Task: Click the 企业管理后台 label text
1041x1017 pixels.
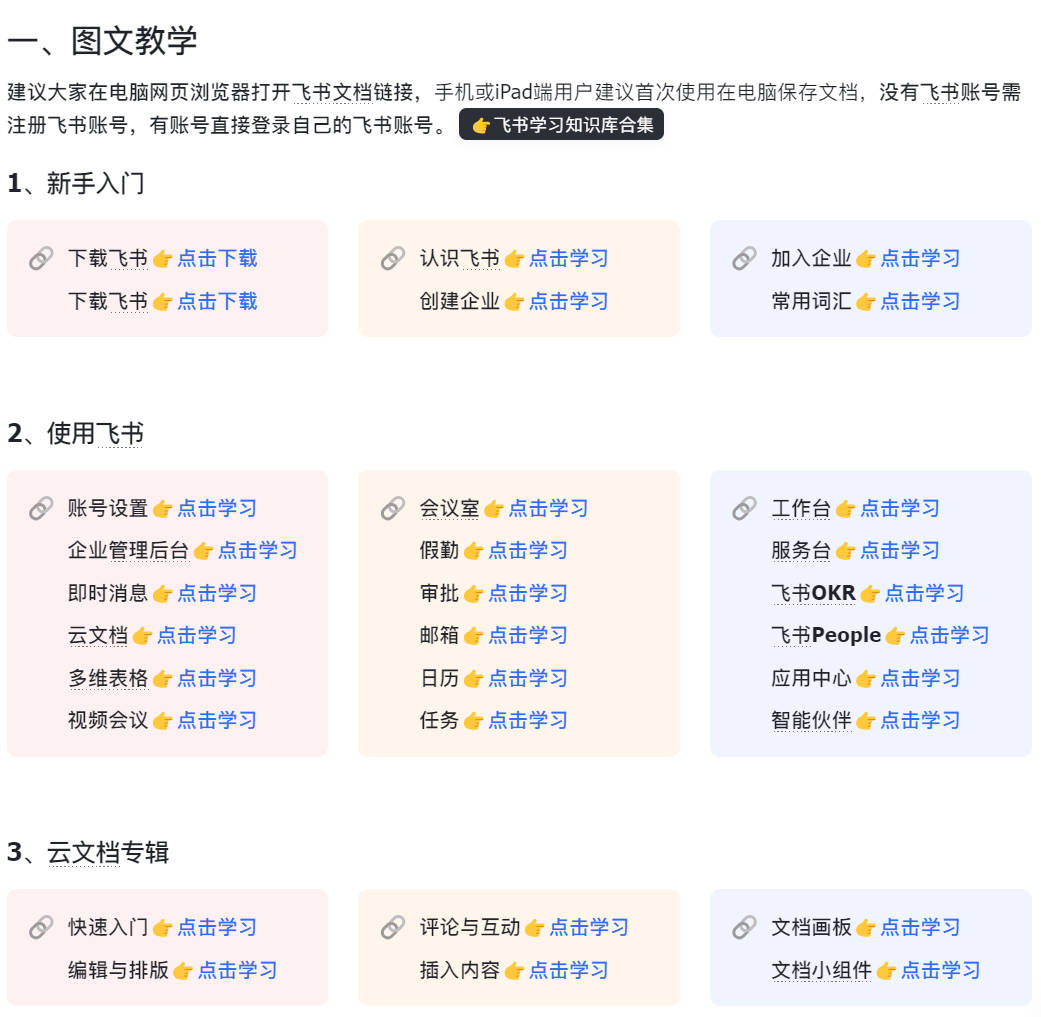Action: point(128,550)
